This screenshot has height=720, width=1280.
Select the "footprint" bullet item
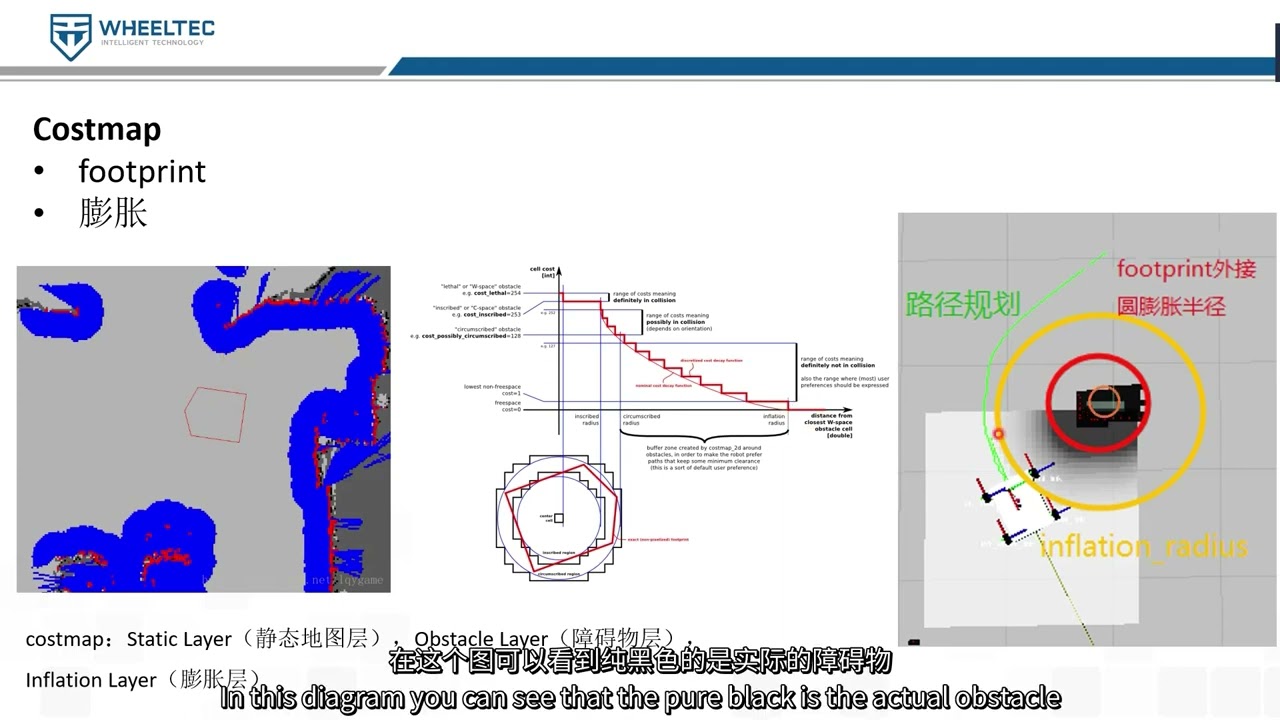142,171
